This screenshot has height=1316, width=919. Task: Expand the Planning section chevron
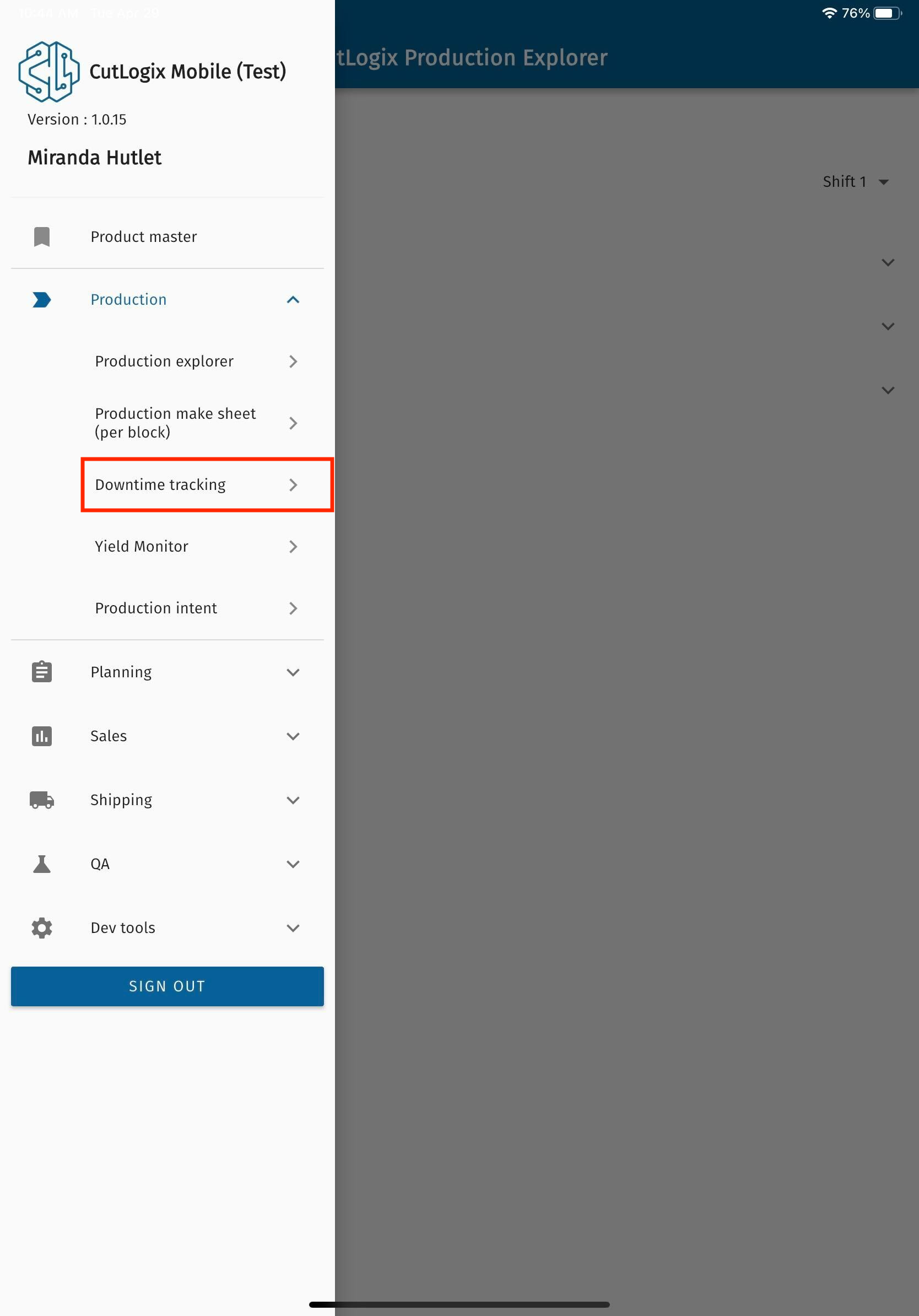tap(293, 672)
